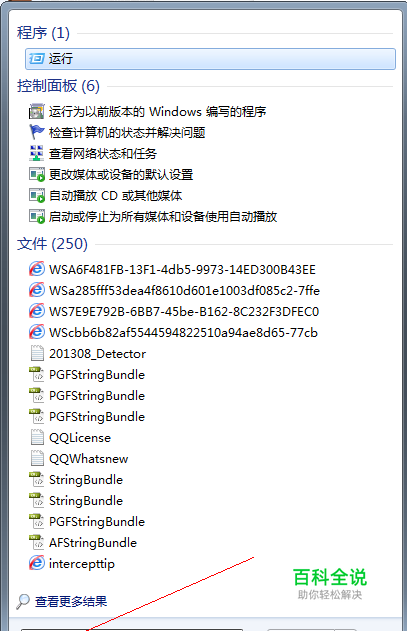The image size is (407, 631).
Task: Click the magnifier icon beside 查看更多结果
Action: (x=23, y=602)
